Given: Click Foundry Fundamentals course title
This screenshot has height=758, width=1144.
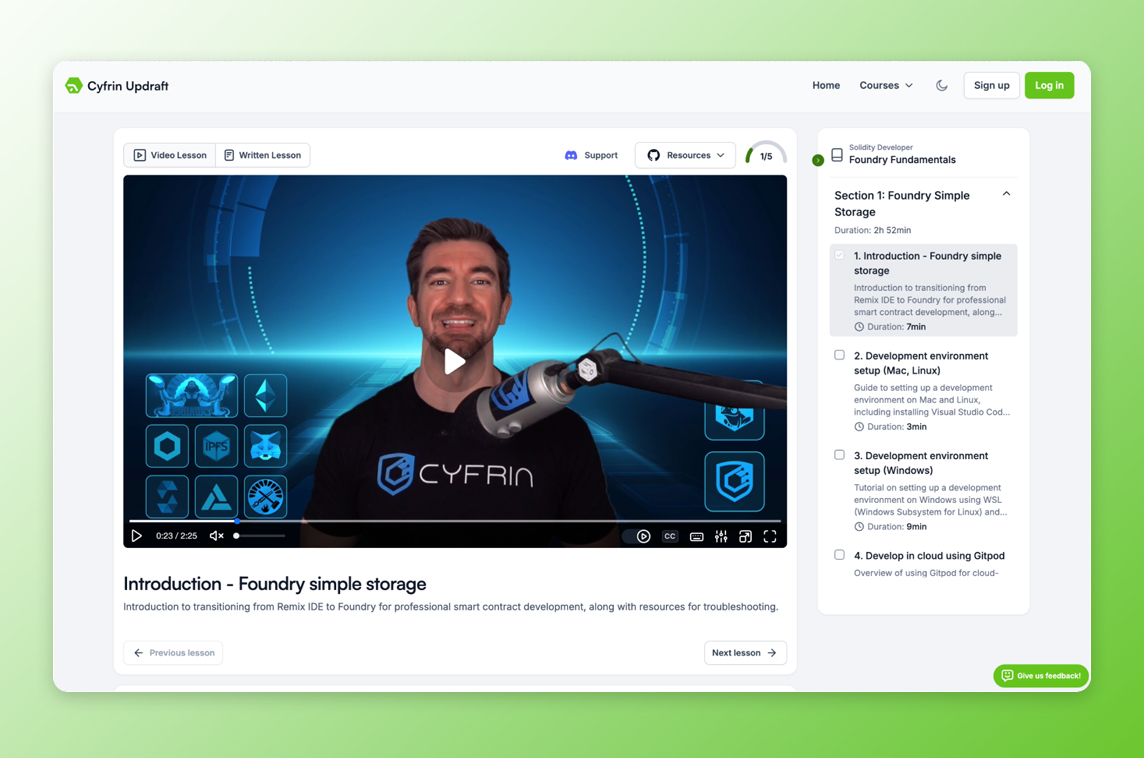Looking at the screenshot, I should tap(902, 160).
